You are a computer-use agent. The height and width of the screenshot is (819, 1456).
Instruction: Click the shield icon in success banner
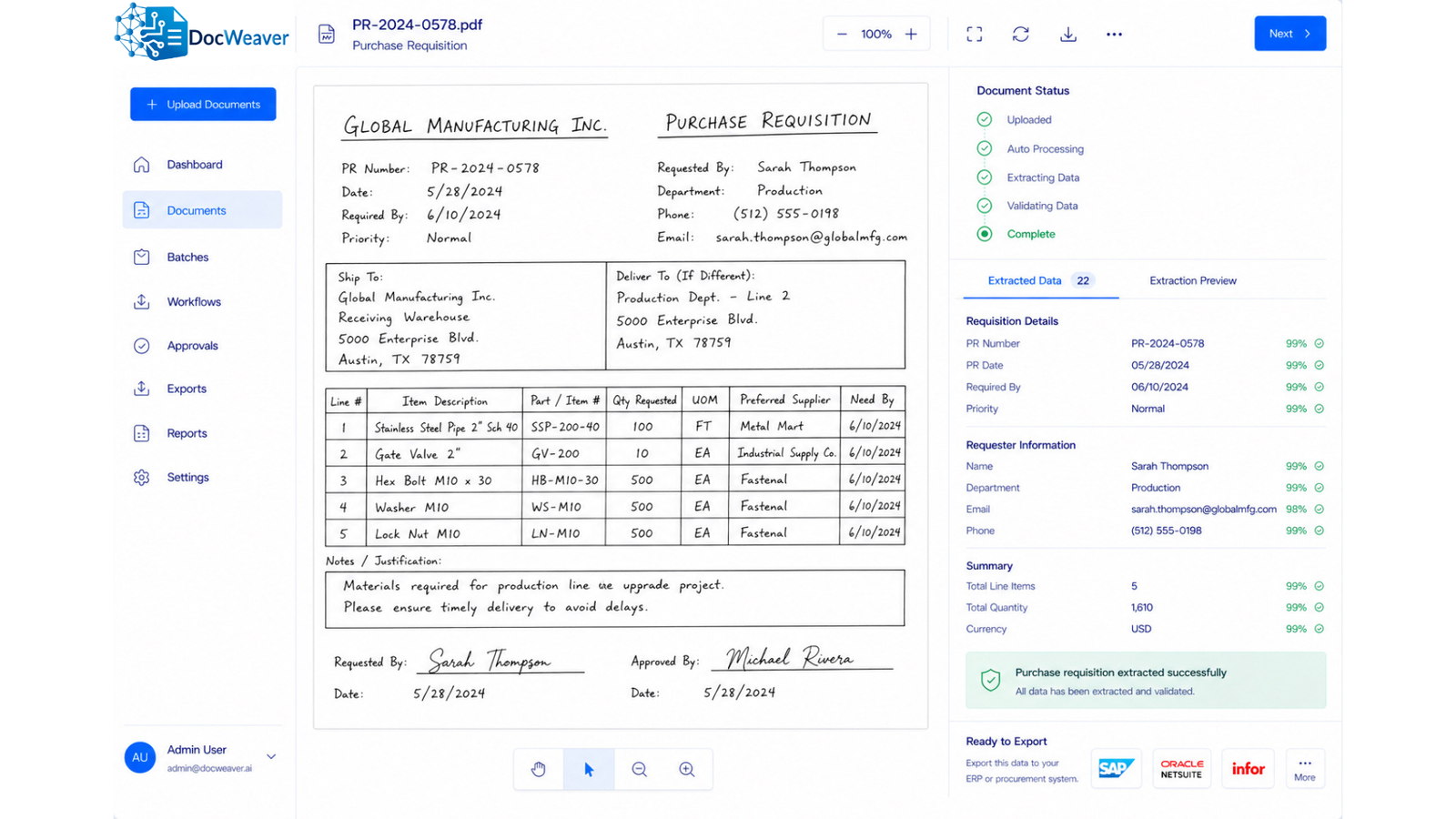[x=990, y=680]
